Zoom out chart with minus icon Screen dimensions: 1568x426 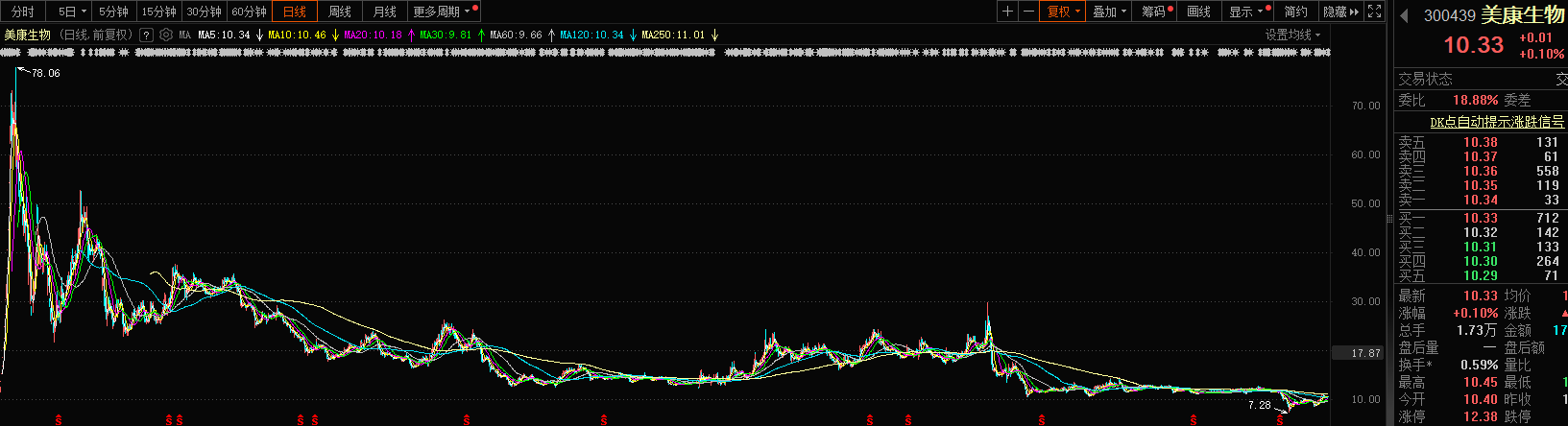pyautogui.click(x=1028, y=12)
